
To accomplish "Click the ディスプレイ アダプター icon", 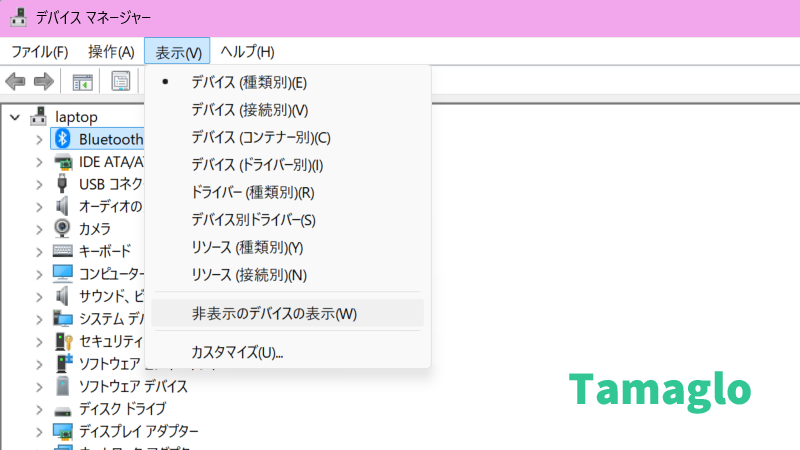I will 63,432.
